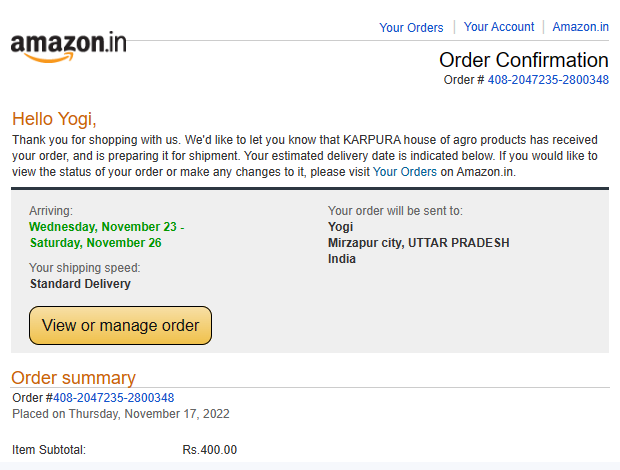Select the Saturday, November 26 date text
Screen dimensions: 620x470
pyautogui.click(x=96, y=242)
